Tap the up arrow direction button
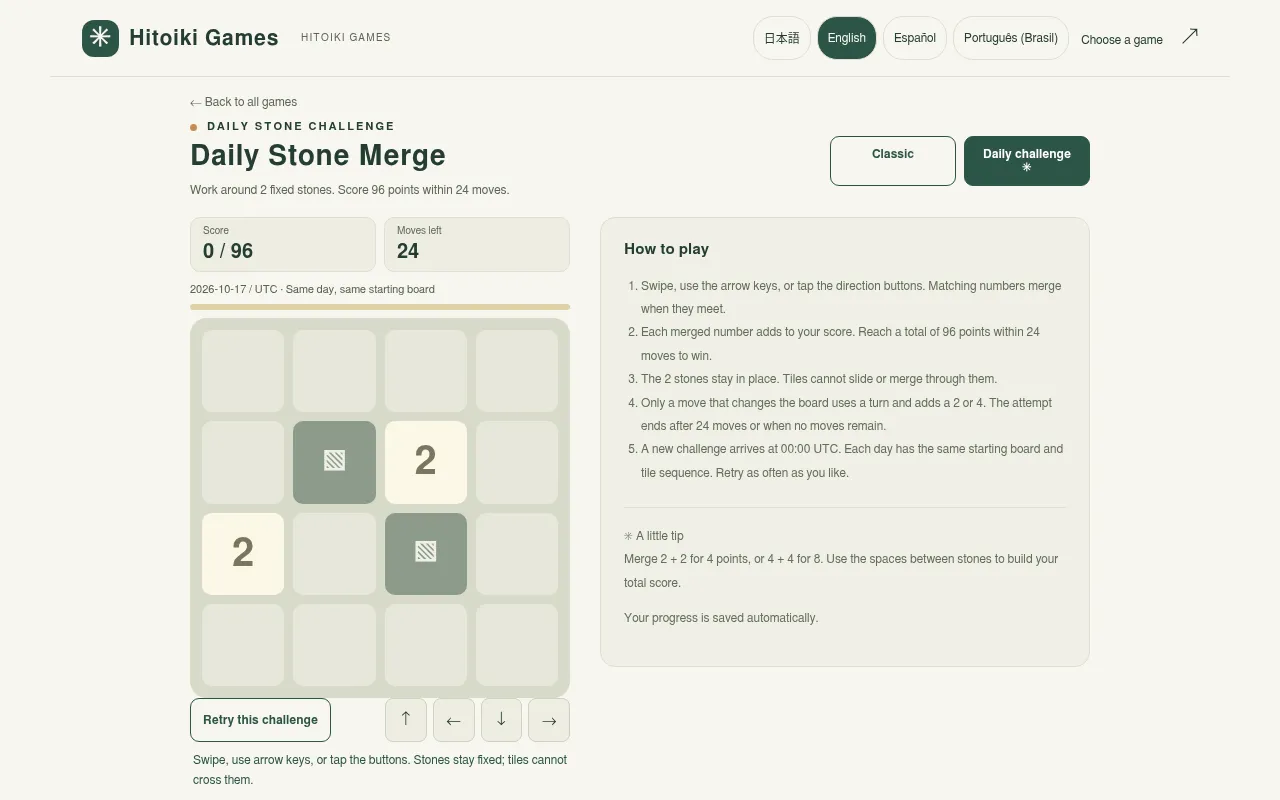1280x800 pixels. 406,720
